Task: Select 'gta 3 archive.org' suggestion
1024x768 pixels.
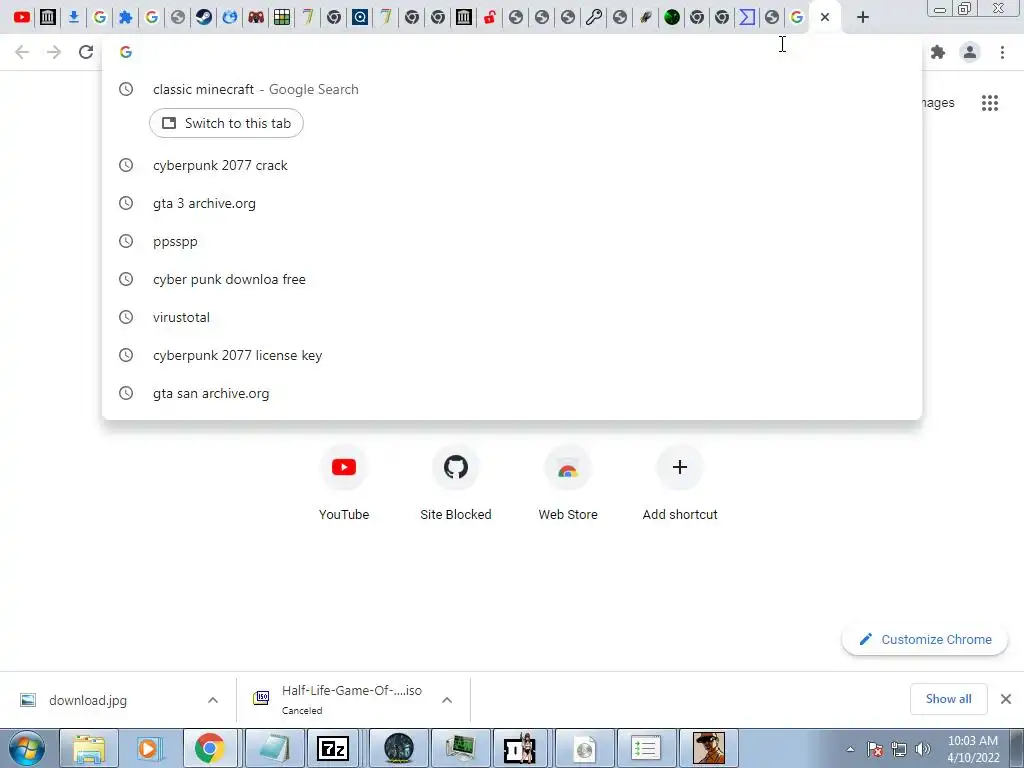Action: pos(512,203)
